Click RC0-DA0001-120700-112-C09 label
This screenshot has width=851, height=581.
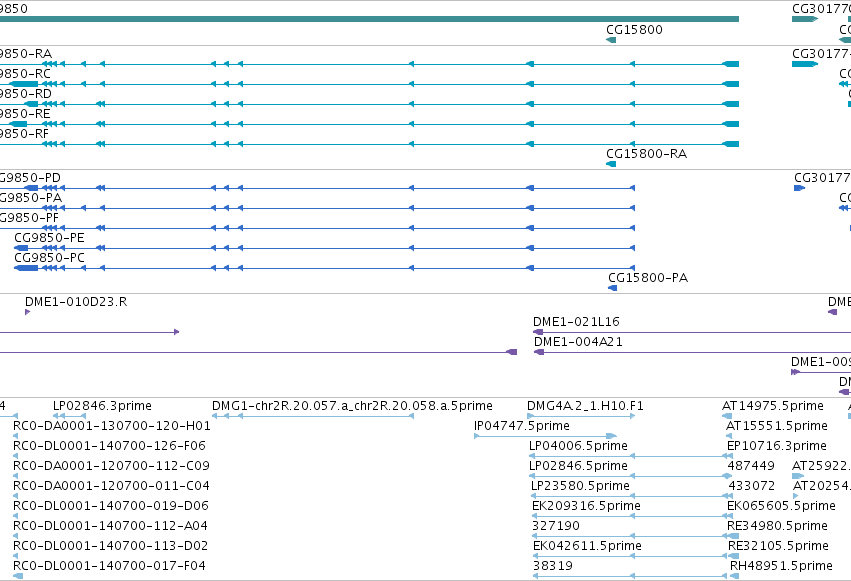tap(111, 466)
